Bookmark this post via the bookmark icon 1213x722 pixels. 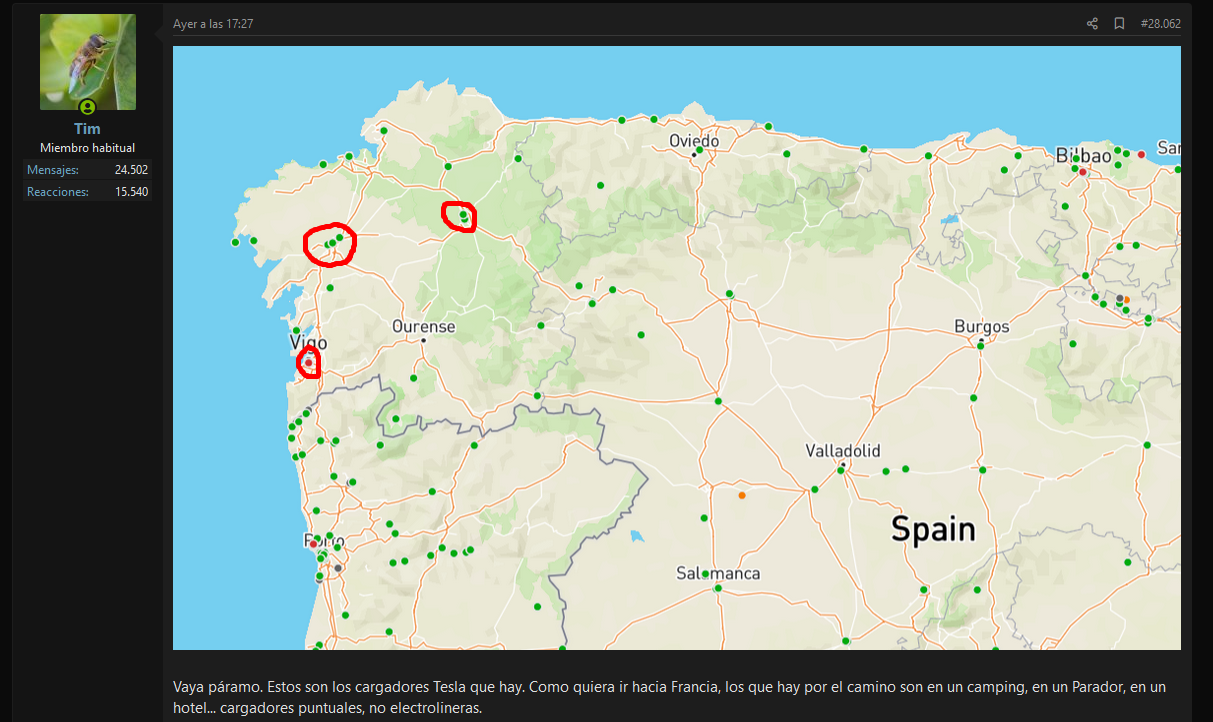(1119, 24)
